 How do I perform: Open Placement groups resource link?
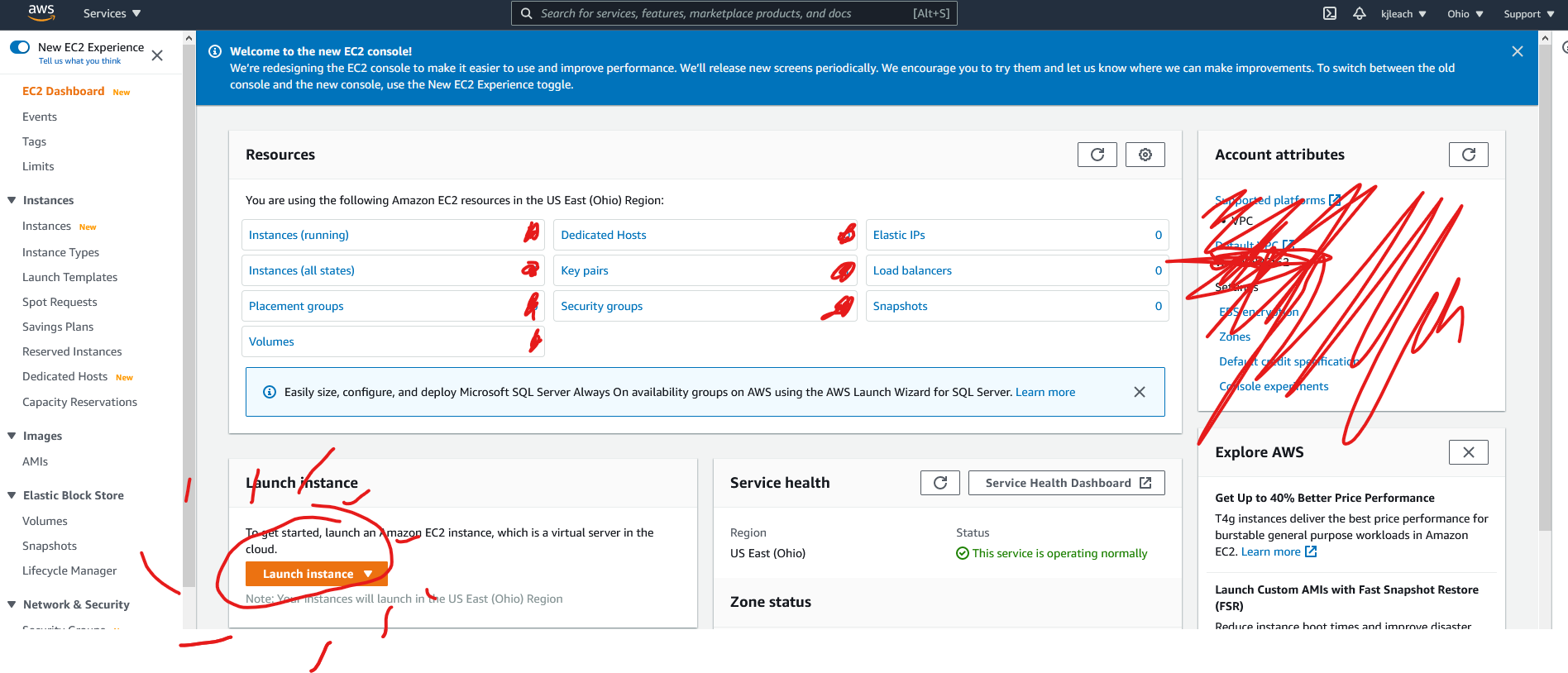(x=296, y=306)
